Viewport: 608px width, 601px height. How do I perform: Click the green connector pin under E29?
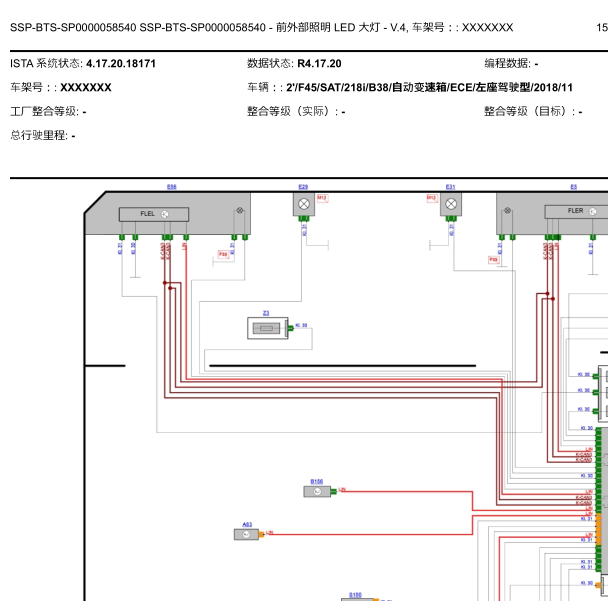(304, 219)
